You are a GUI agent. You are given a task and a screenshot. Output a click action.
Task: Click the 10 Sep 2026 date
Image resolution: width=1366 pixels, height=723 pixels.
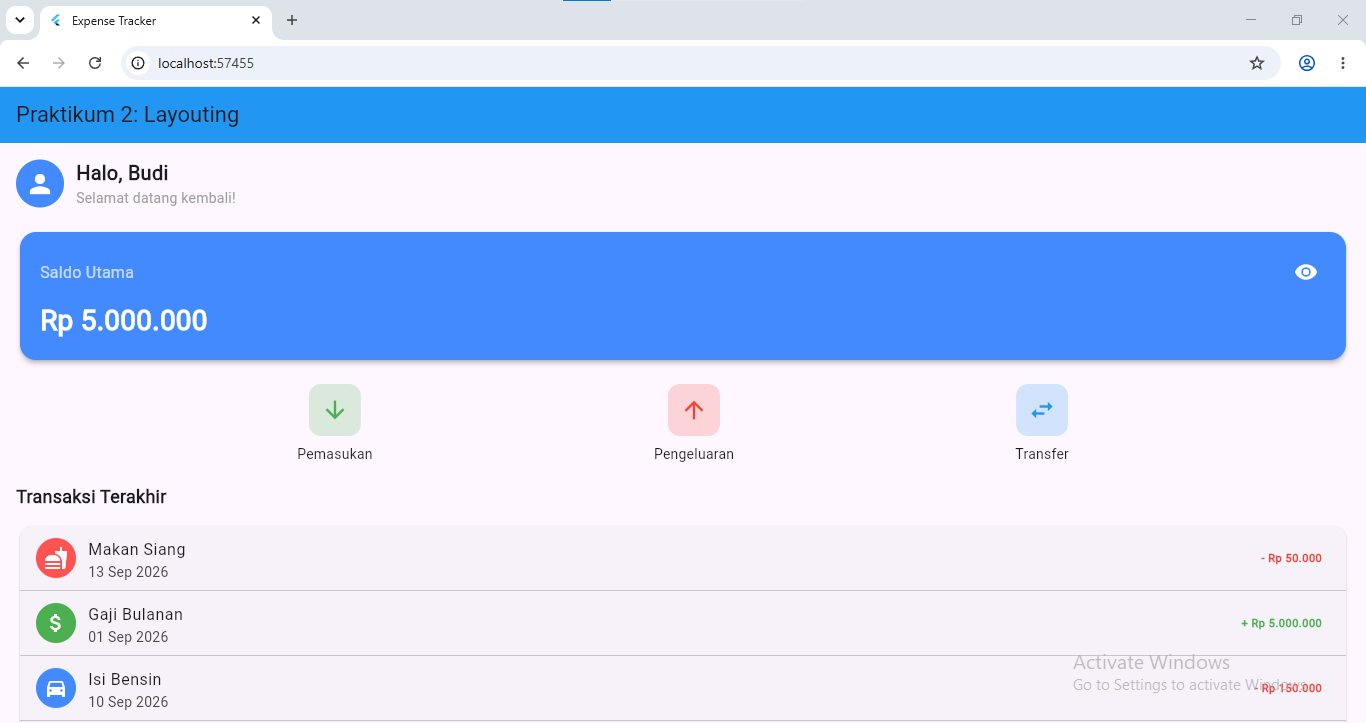coord(128,702)
